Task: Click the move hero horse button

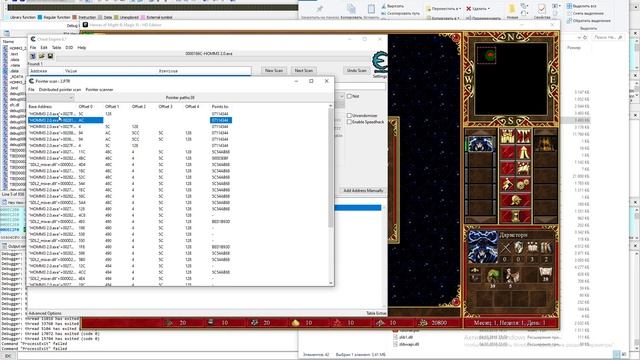Action: (x=507, y=168)
